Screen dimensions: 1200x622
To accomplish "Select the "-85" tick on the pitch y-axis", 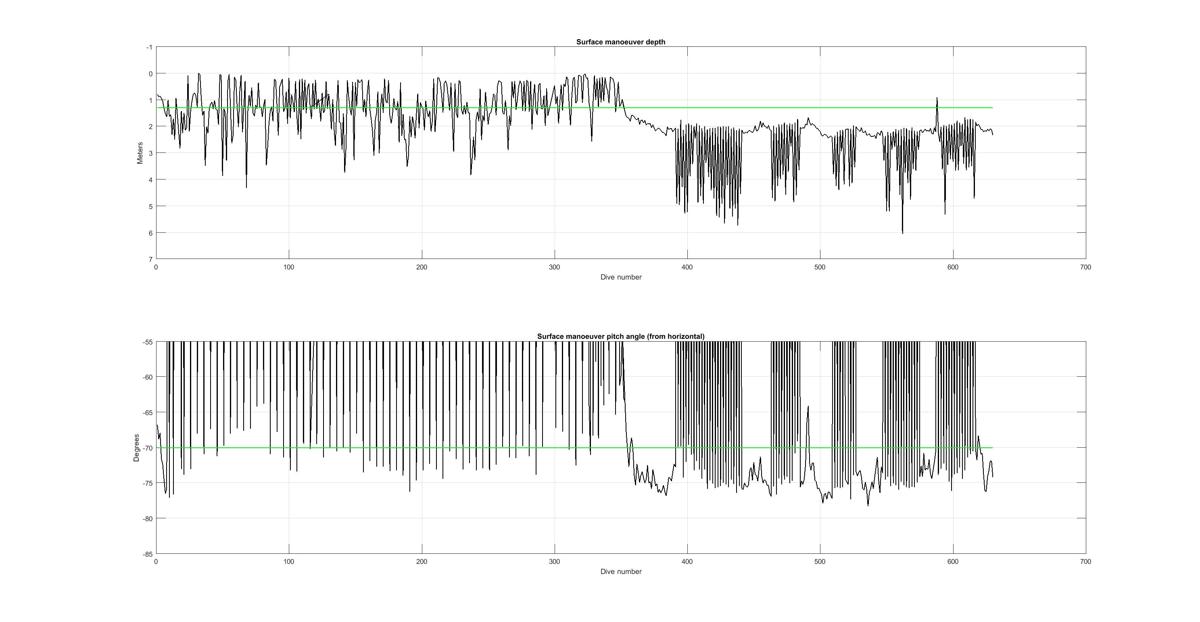I will [147, 554].
